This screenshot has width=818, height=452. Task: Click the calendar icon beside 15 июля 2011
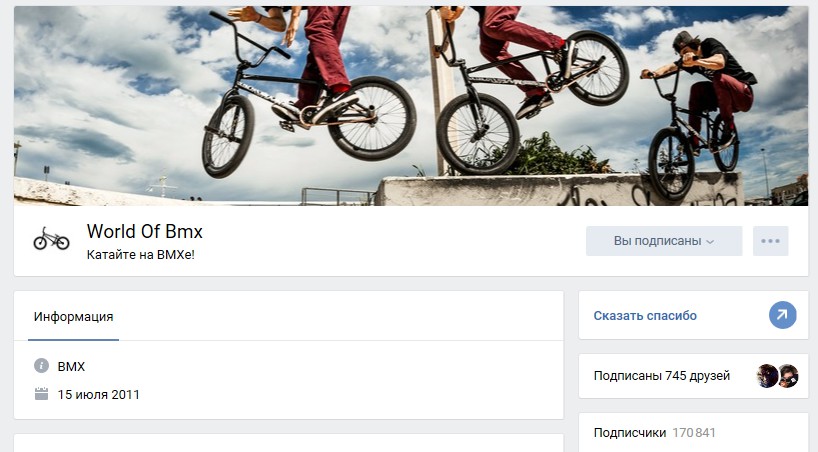(41, 394)
